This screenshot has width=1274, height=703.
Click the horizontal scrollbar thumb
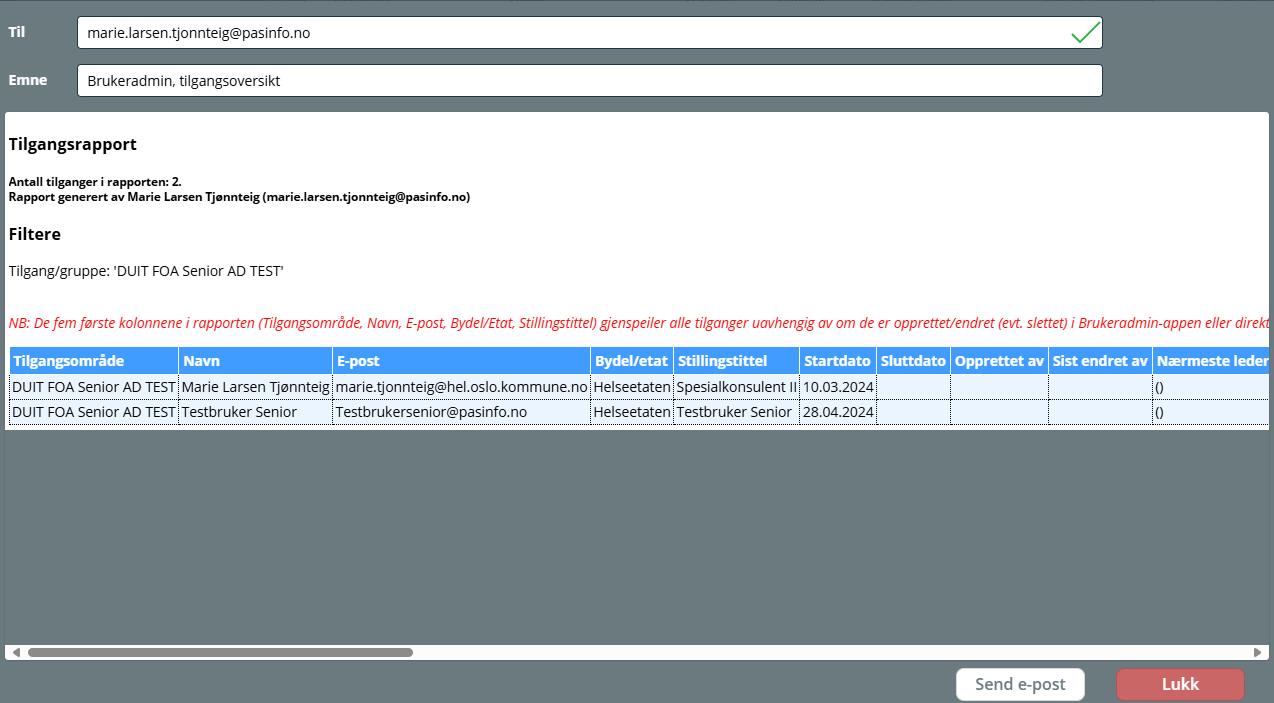pos(220,652)
